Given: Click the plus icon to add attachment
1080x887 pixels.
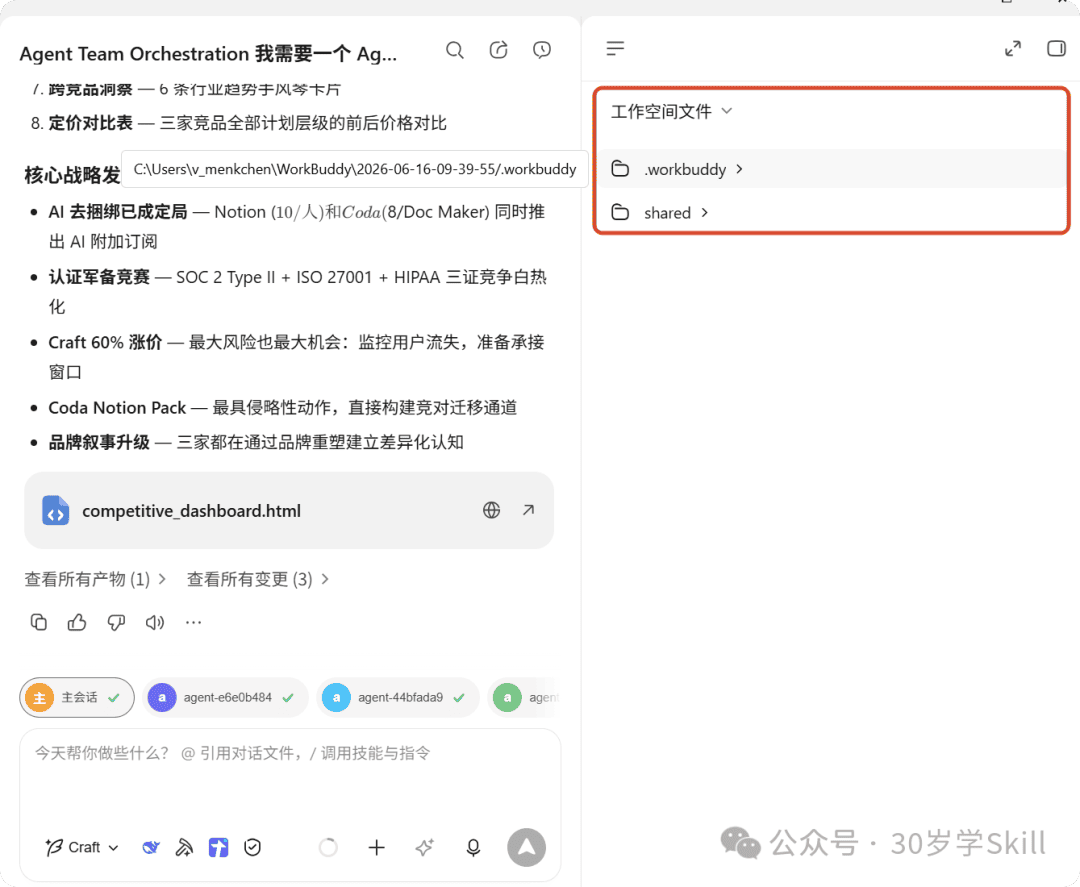Looking at the screenshot, I should [376, 847].
